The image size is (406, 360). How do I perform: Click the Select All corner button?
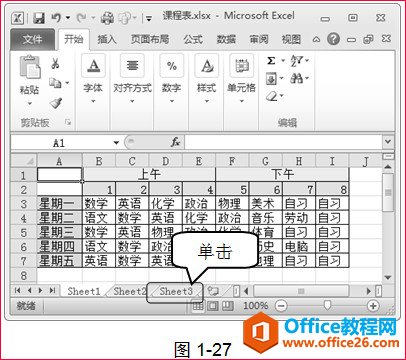coord(24,161)
